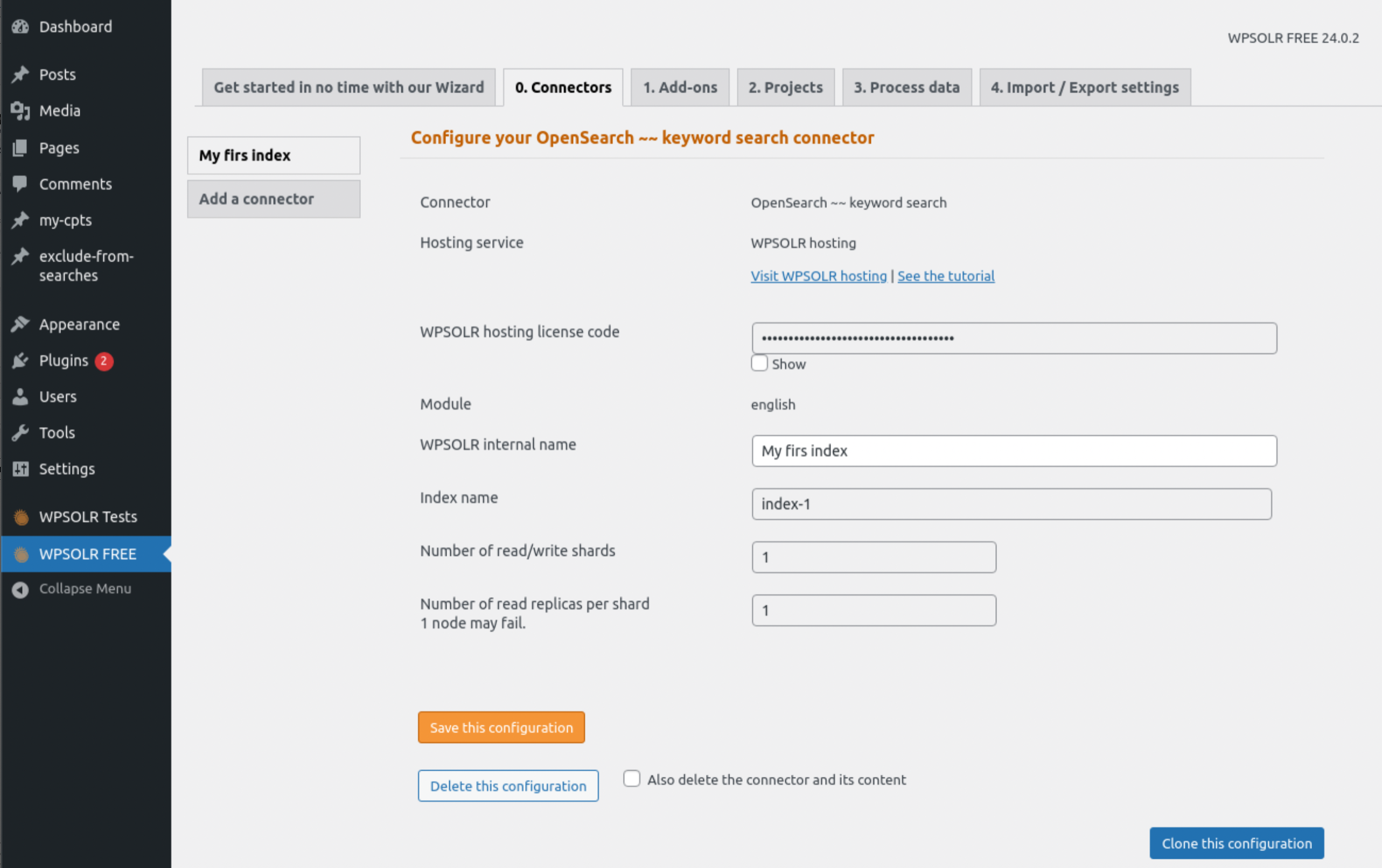
Task: Click the Pages icon in sidebar
Action: pyautogui.click(x=20, y=148)
